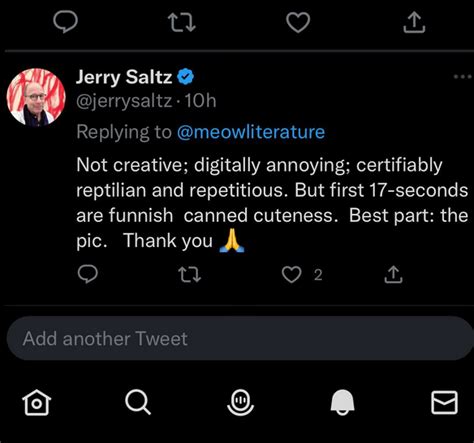Like the top tweet
Image resolution: width=474 pixels, height=443 pixels.
tap(298, 22)
